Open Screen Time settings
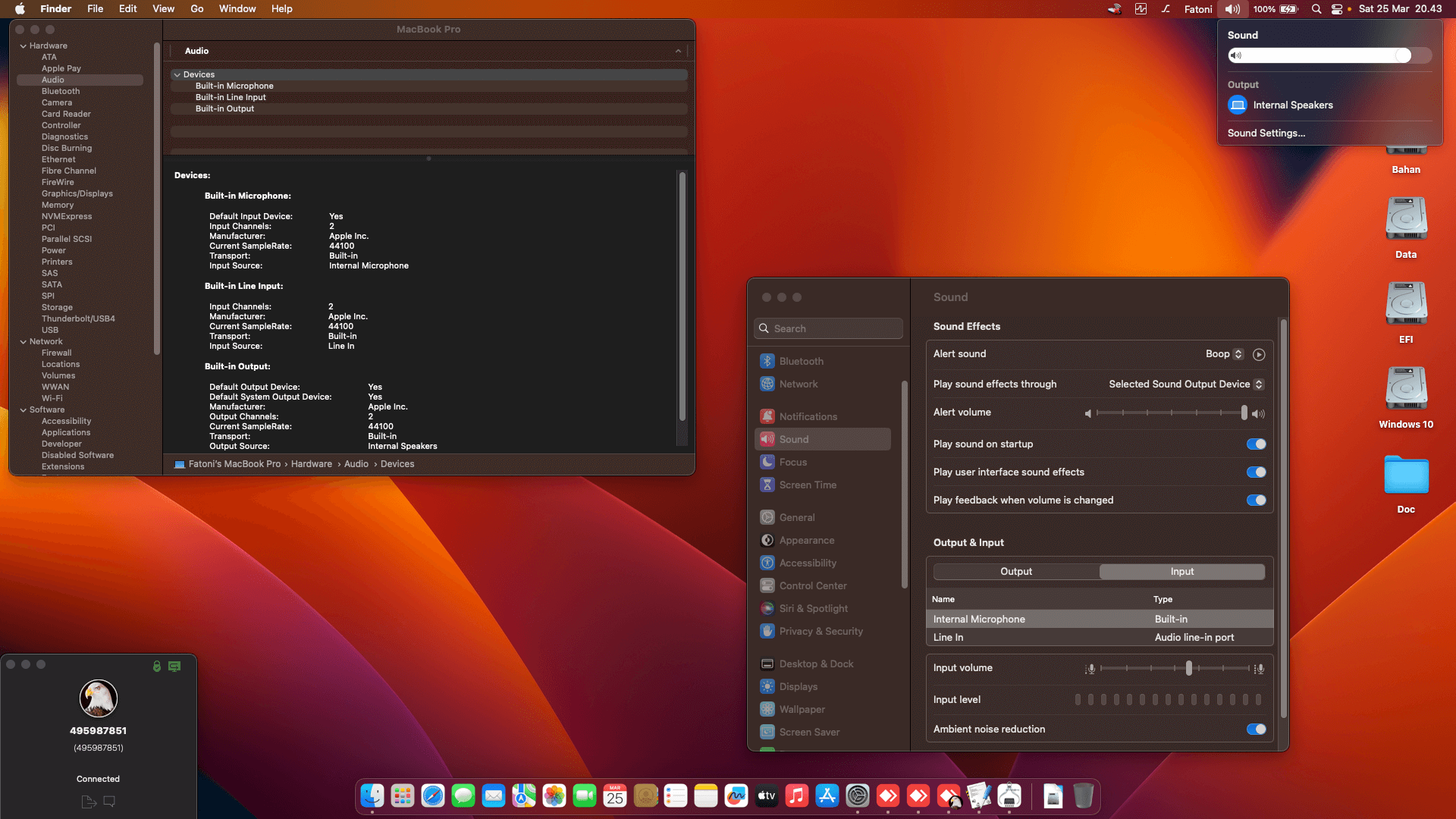This screenshot has height=819, width=1456. click(807, 485)
